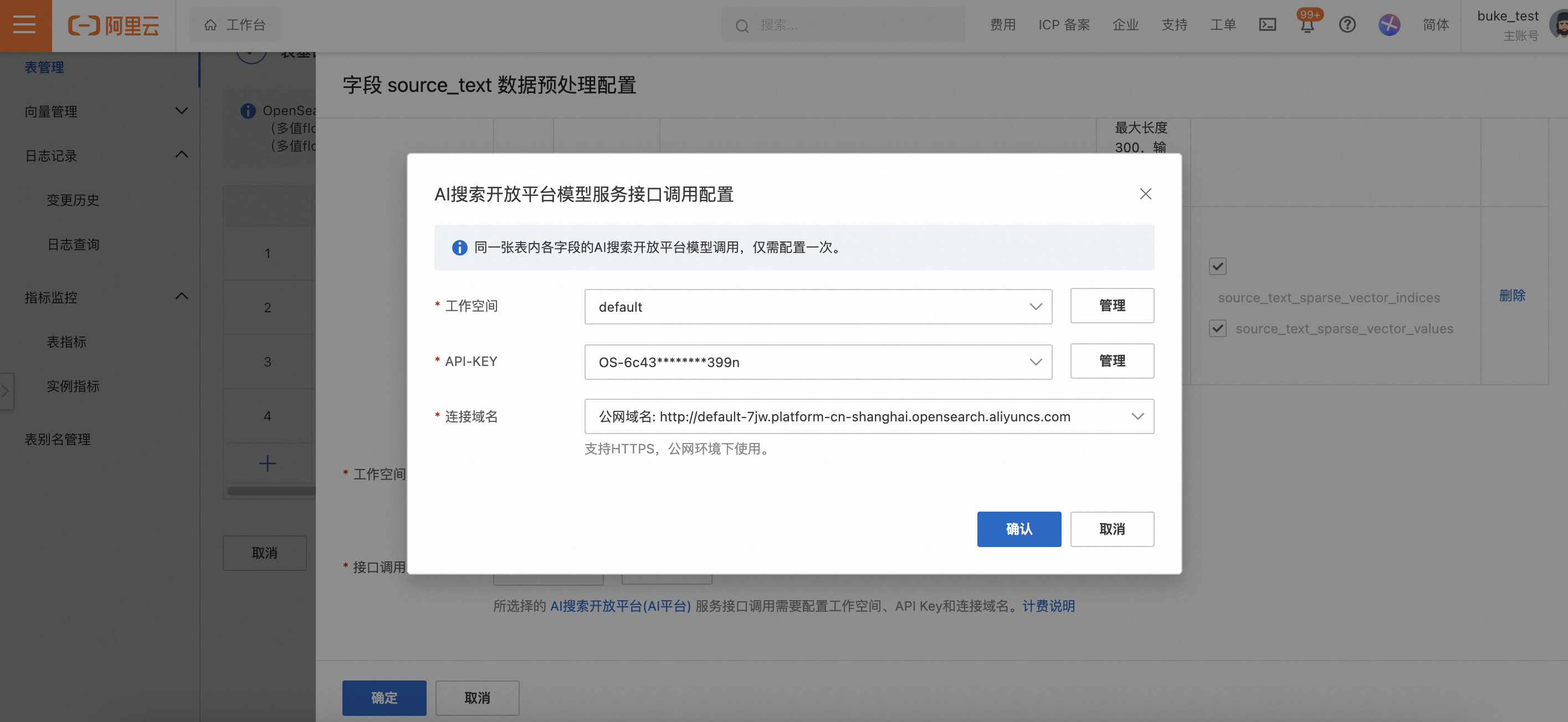The height and width of the screenshot is (722, 1568).
Task: Click the manage button next to API-KEY
Action: click(1111, 362)
